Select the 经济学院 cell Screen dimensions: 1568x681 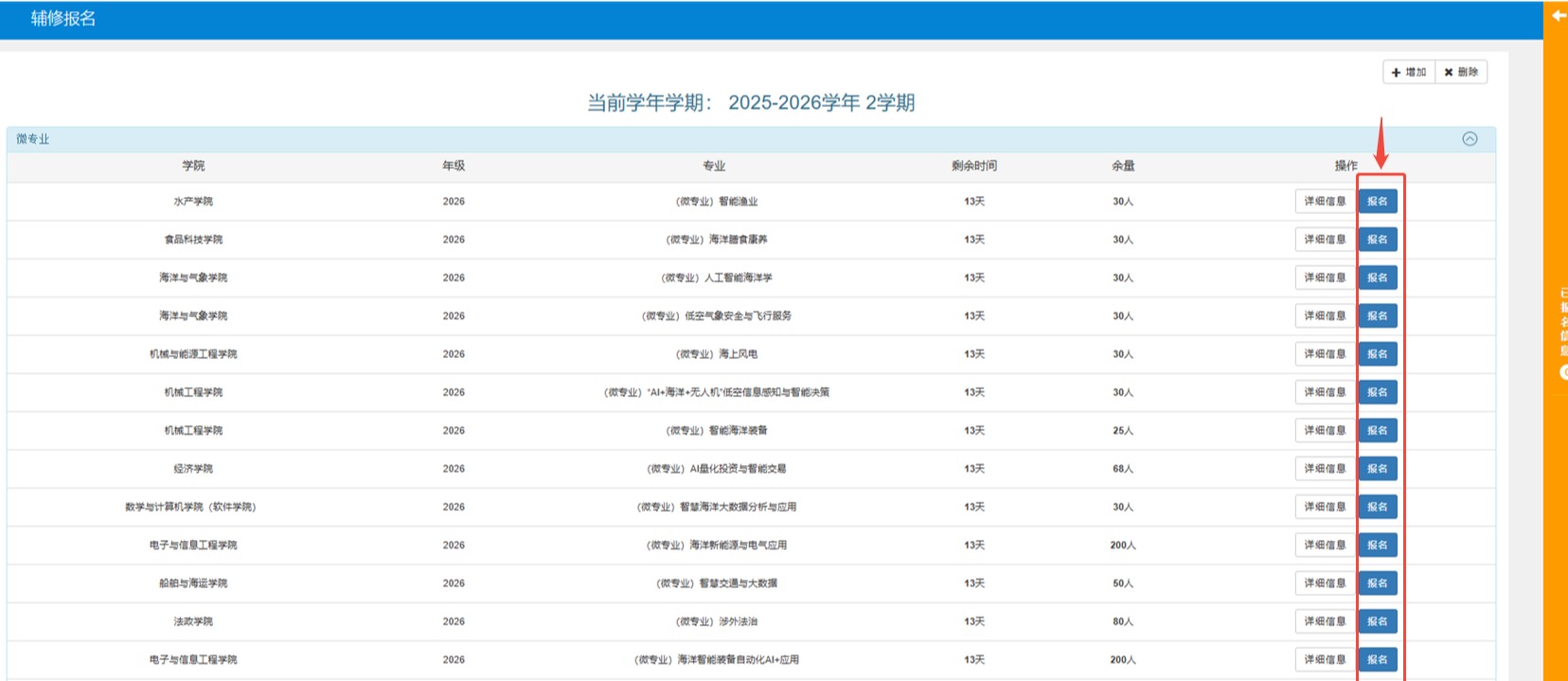193,469
